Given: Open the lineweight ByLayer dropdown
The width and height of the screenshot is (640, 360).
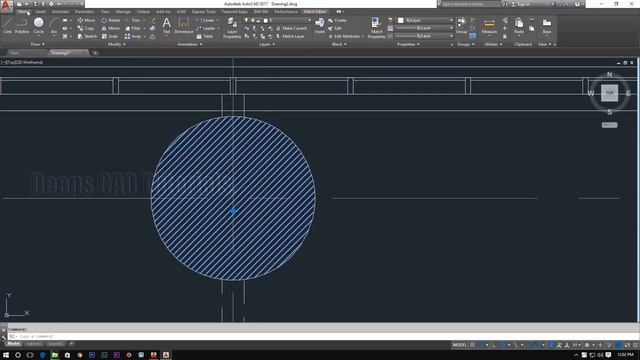Looking at the screenshot, I should click(425, 28).
